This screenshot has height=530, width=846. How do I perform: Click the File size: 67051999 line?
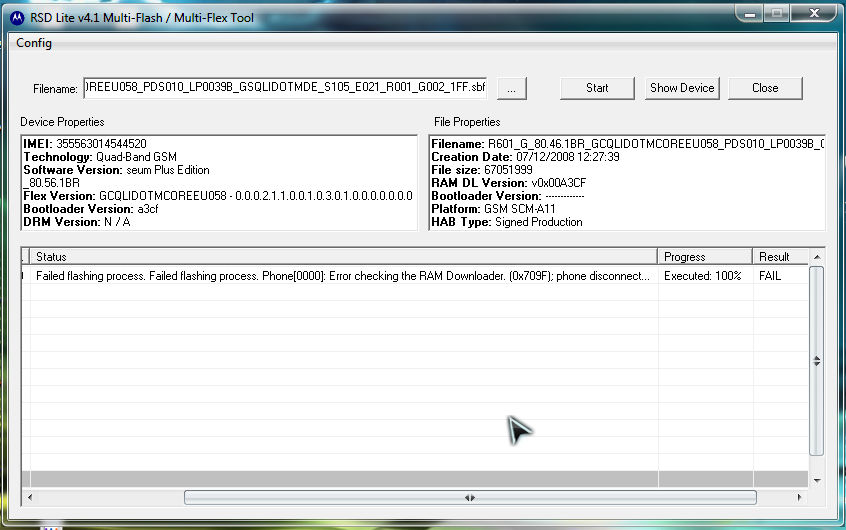(482, 170)
